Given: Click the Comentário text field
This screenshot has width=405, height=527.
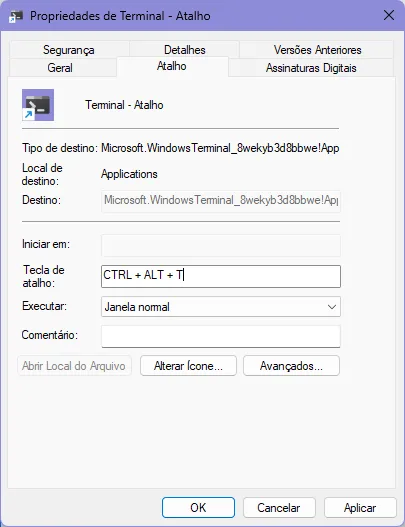Looking at the screenshot, I should point(221,336).
